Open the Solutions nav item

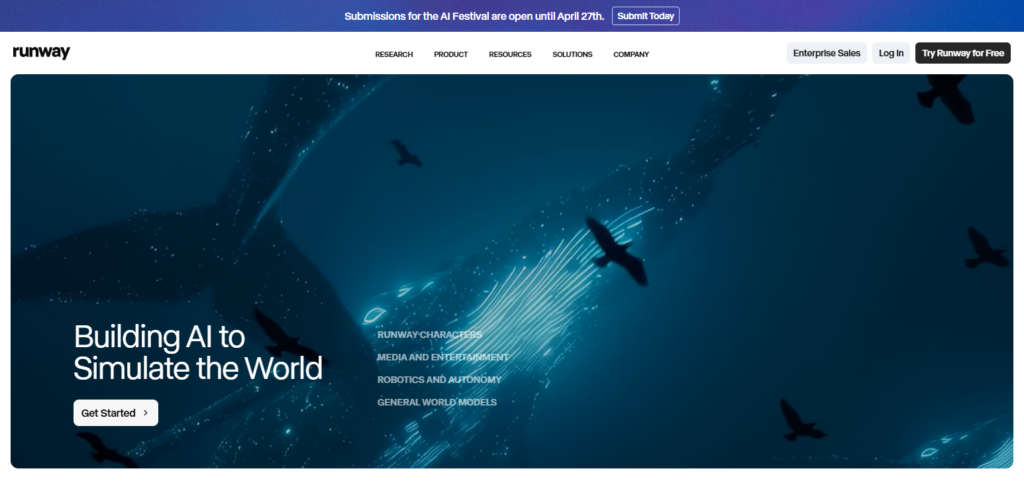tap(572, 54)
